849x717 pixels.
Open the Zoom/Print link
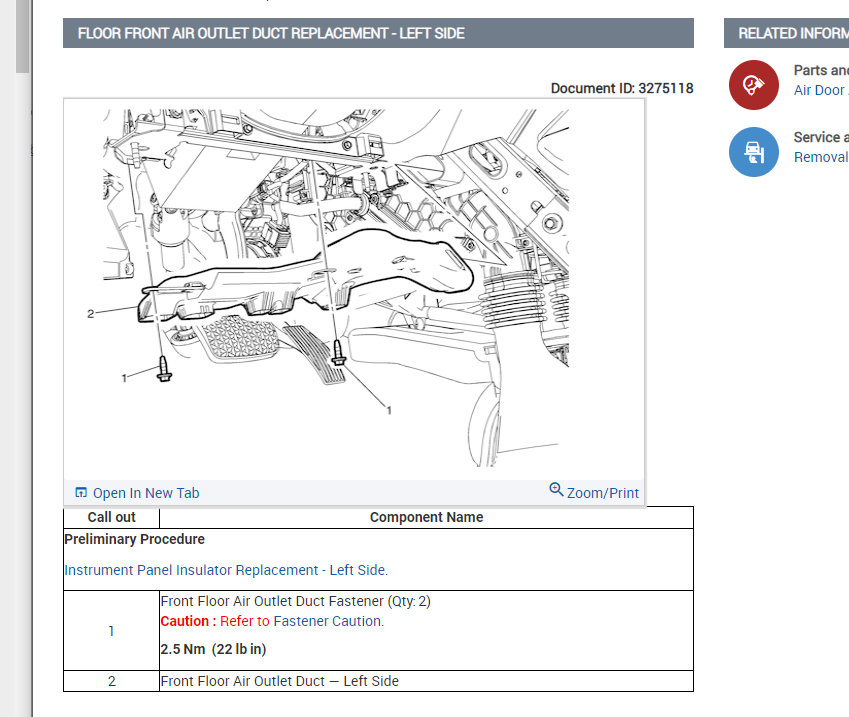pyautogui.click(x=603, y=493)
